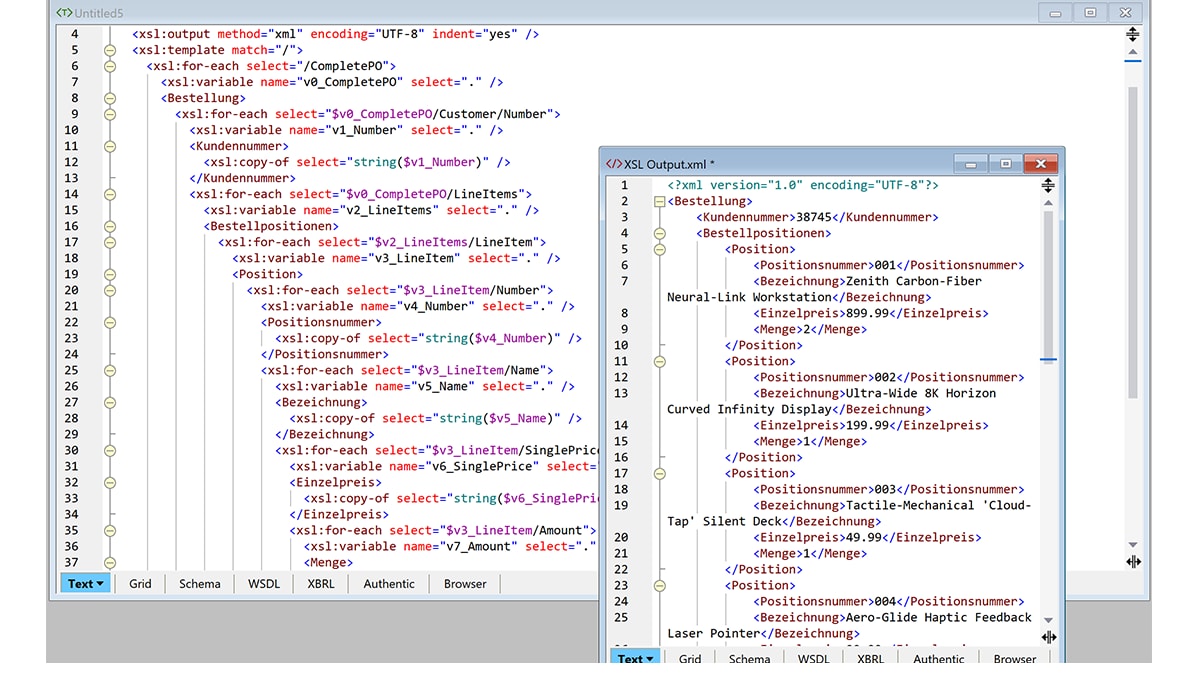The image size is (1198, 673).
Task: Click the XSL Output.xml title bar icon
Action: 614,163
